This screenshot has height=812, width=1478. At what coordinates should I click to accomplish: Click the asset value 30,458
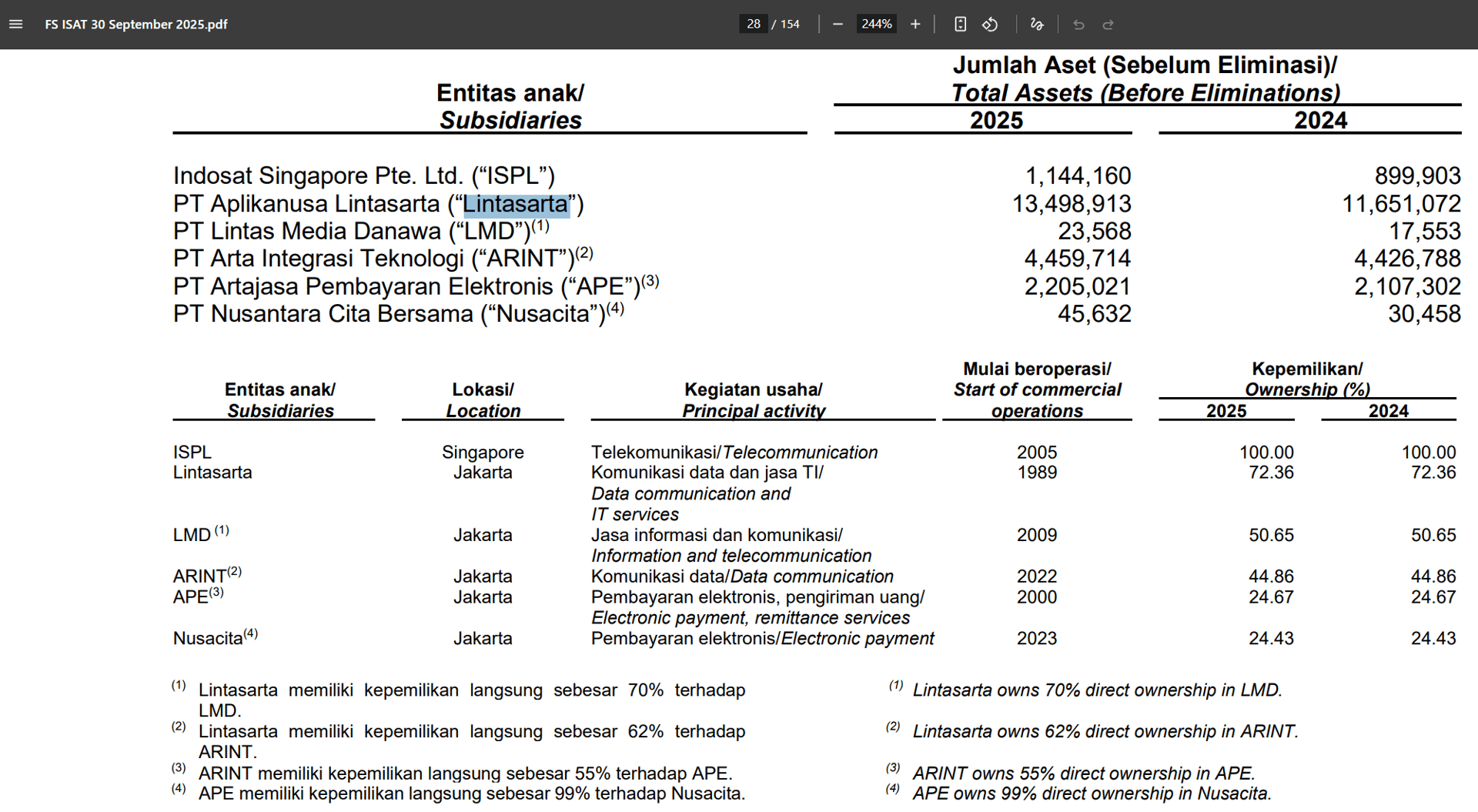[1425, 314]
